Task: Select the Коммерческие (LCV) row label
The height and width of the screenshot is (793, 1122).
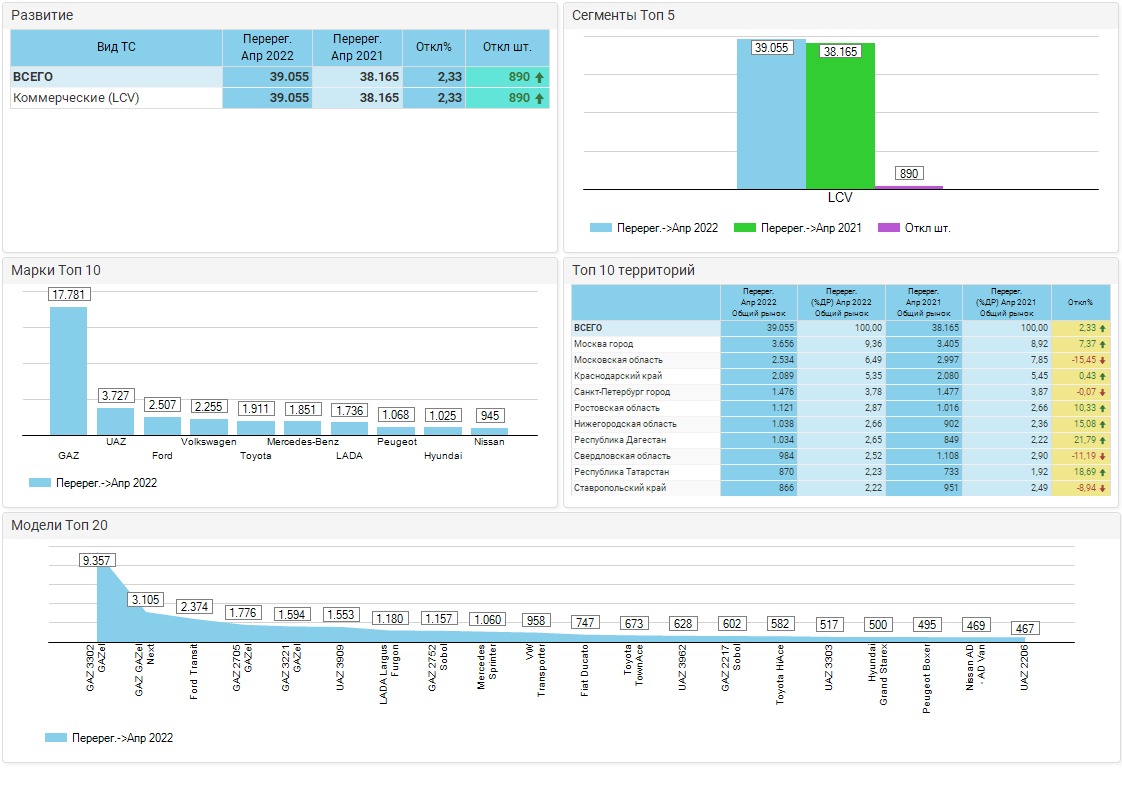Action: 76,98
